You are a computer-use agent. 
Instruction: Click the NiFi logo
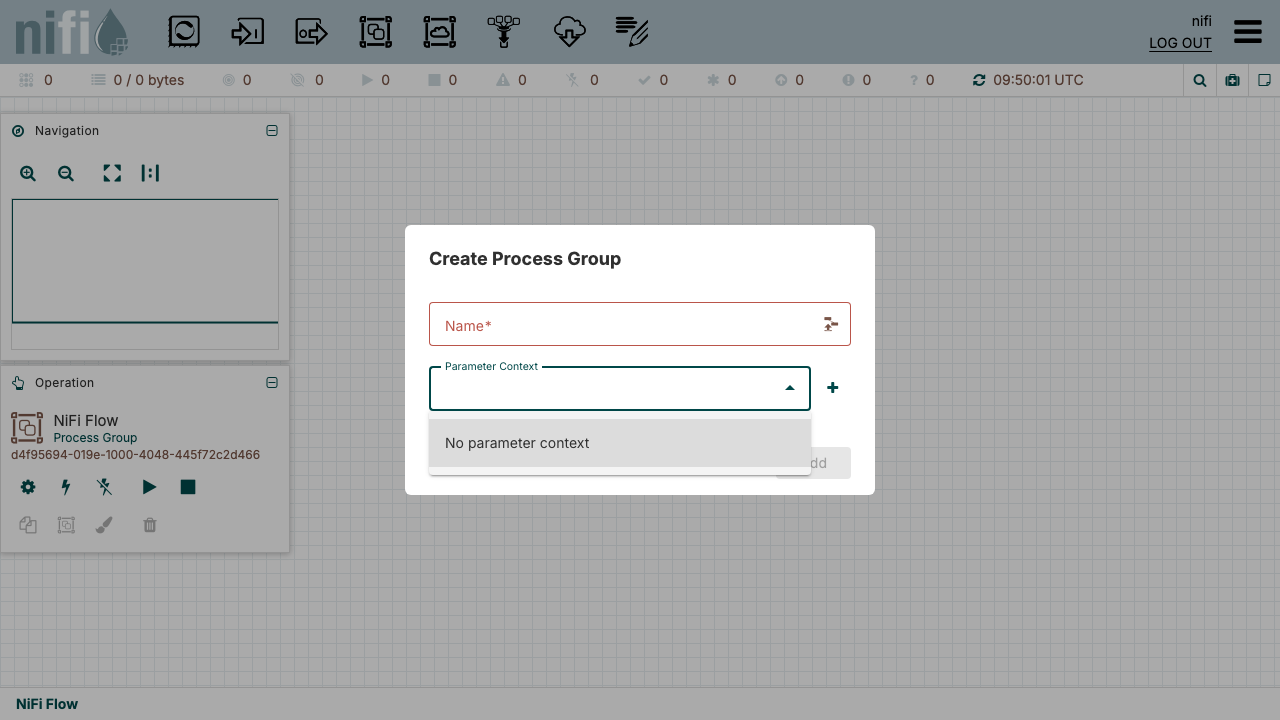coord(72,32)
